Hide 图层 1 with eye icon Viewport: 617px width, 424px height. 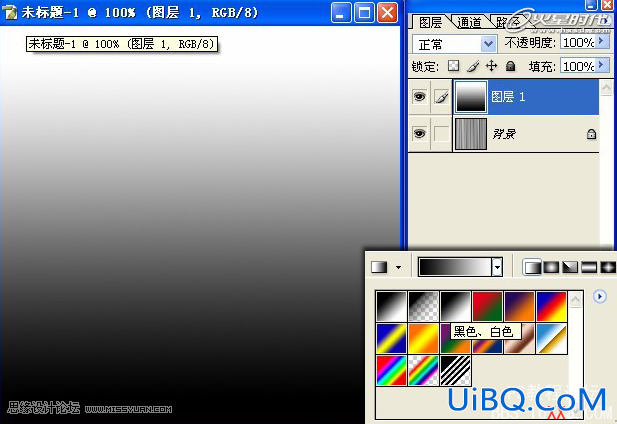click(419, 96)
